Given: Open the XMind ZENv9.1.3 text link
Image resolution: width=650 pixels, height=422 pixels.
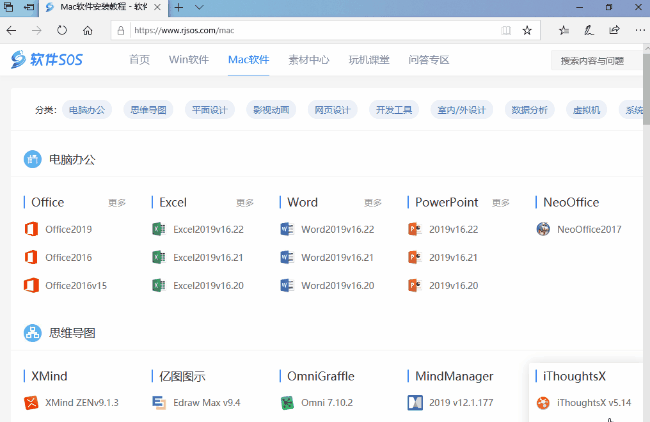Looking at the screenshot, I should click(x=82, y=403).
